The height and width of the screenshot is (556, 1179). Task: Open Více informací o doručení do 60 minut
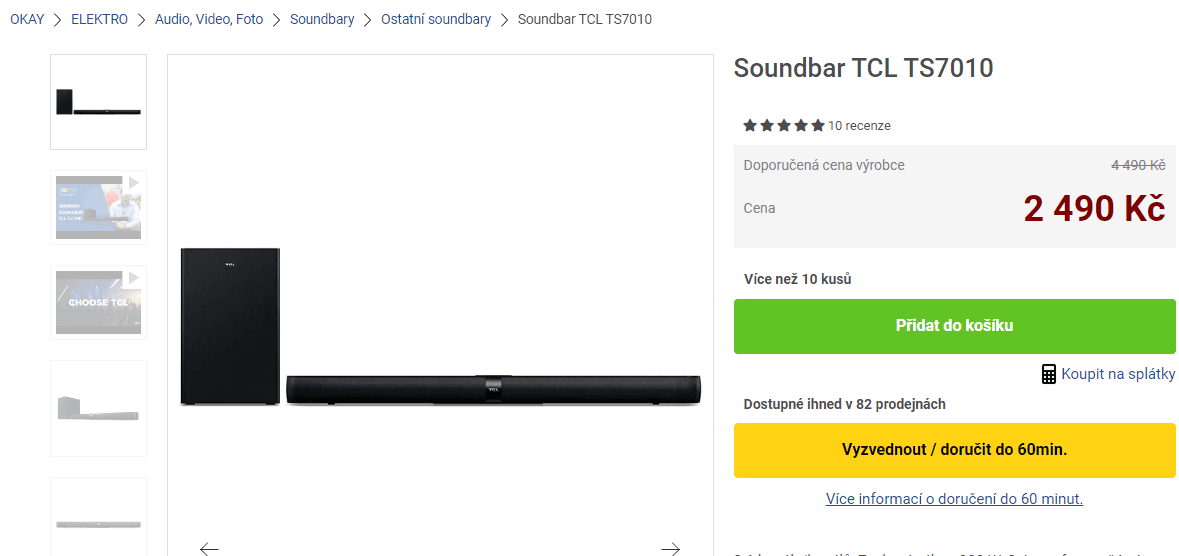pos(954,499)
